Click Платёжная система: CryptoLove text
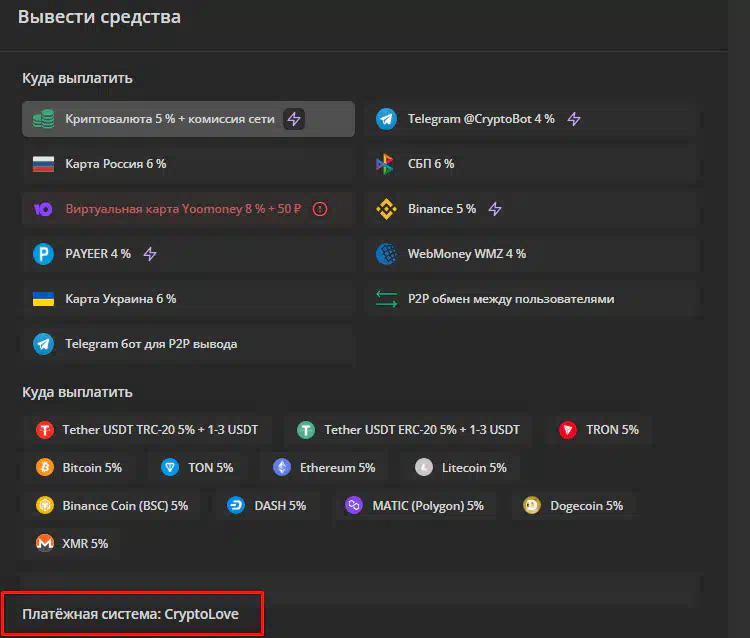Viewport: 750px width, 638px height. click(x=131, y=614)
